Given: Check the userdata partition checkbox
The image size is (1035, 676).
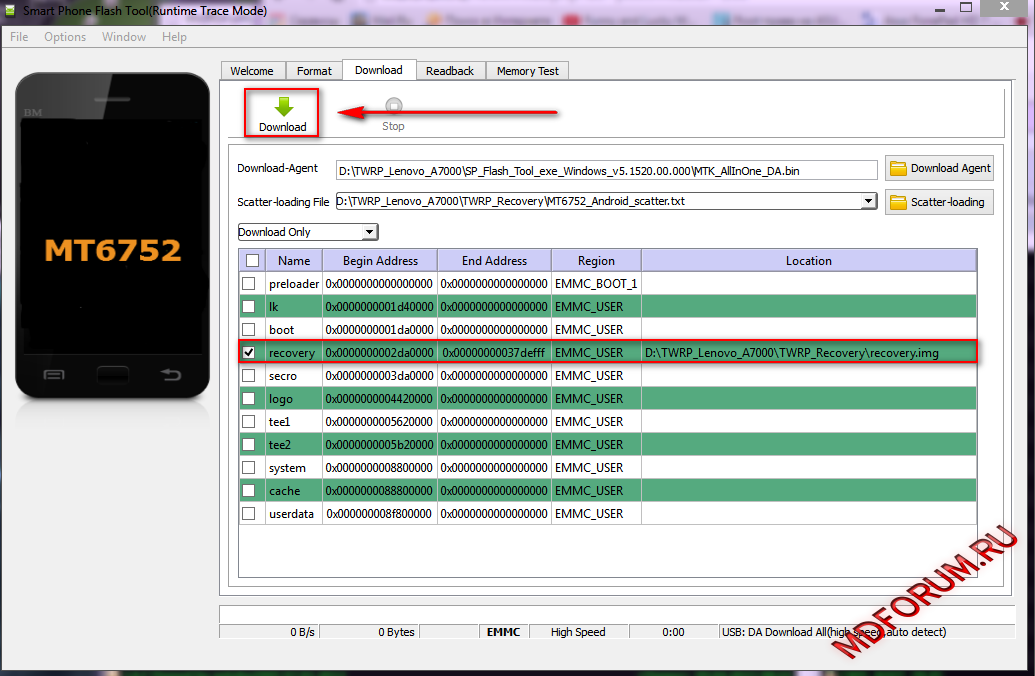Looking at the screenshot, I should pyautogui.click(x=249, y=514).
